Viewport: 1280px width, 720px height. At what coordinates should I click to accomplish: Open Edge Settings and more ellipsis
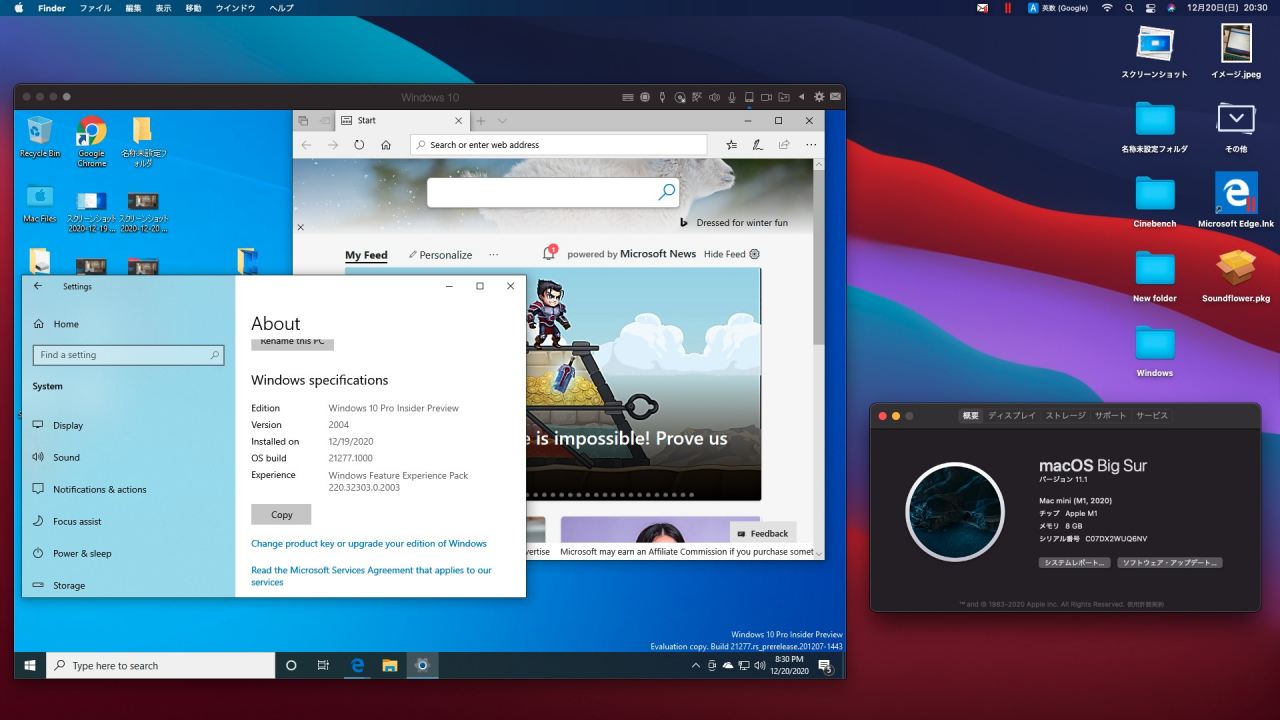(x=811, y=145)
